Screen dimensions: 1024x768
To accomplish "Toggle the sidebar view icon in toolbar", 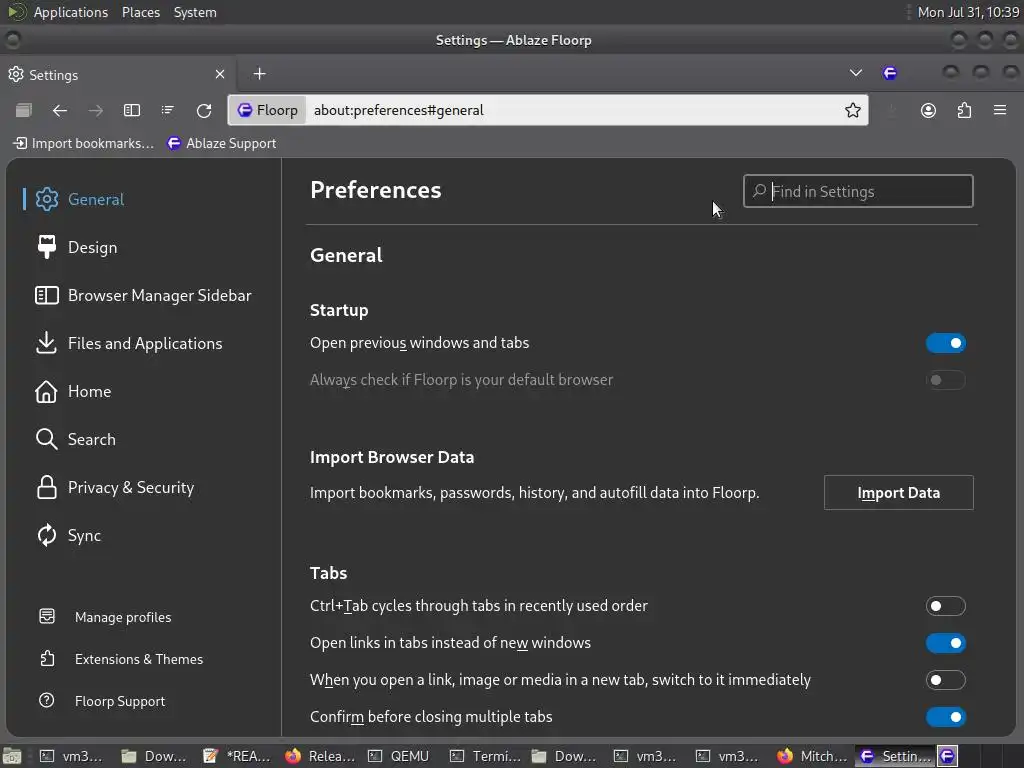I will 132,110.
